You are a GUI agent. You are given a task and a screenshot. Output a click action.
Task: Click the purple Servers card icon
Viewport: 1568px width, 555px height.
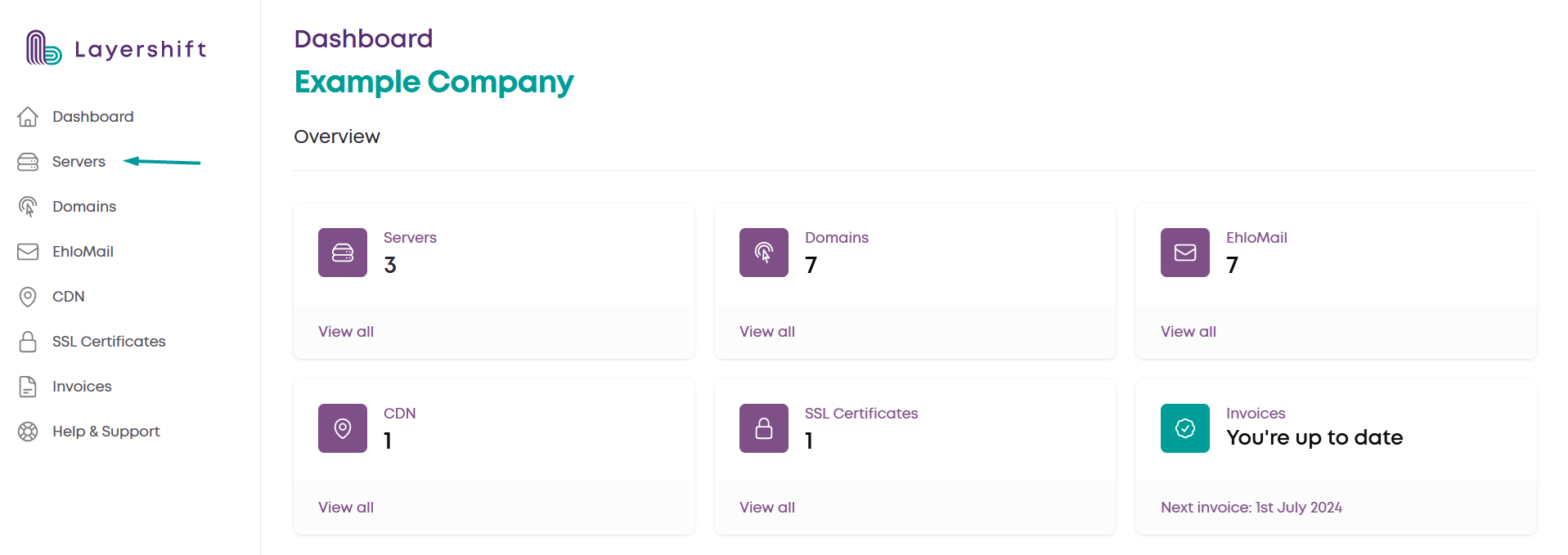click(343, 253)
